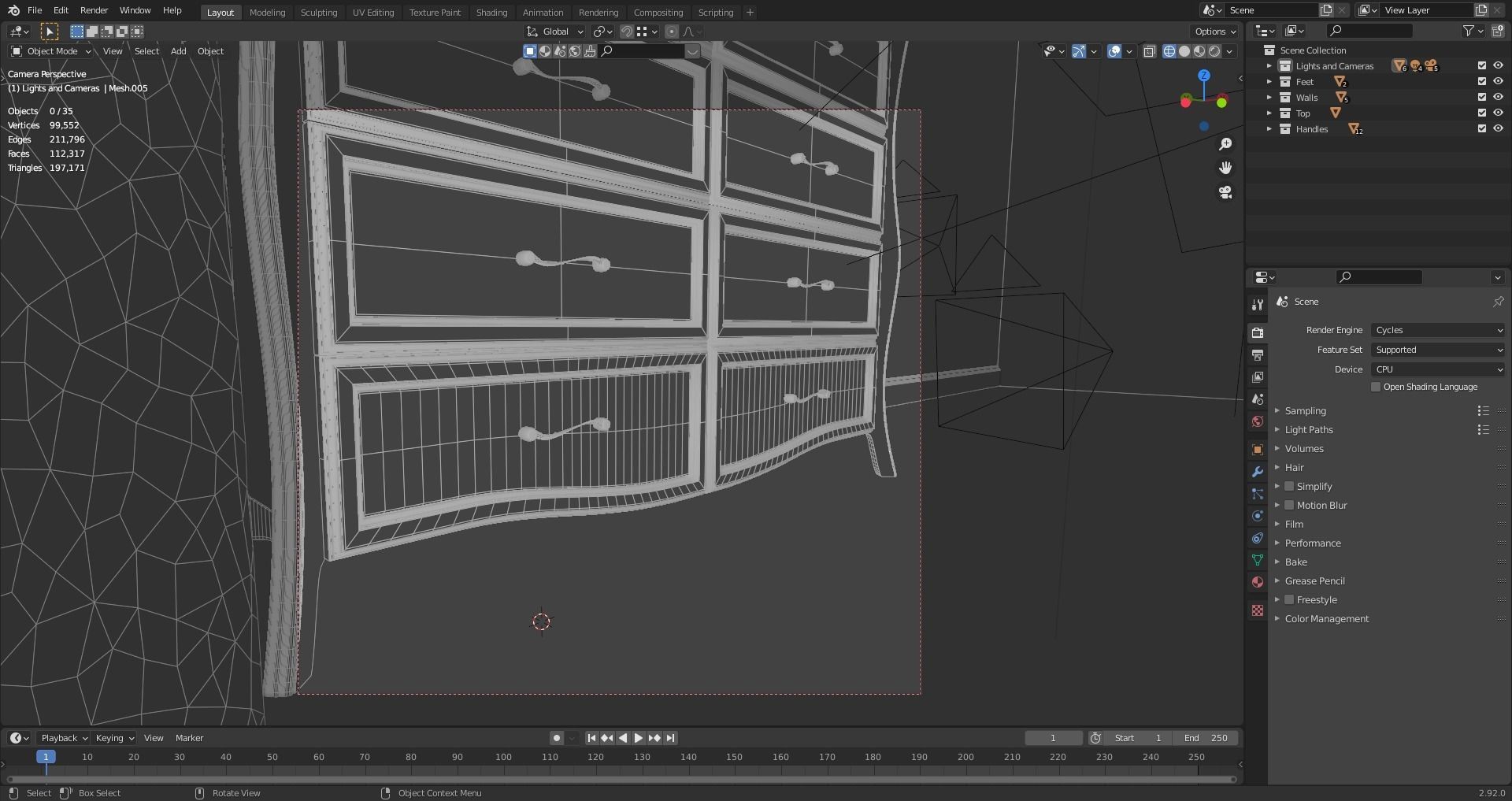The image size is (1512, 801).
Task: Enable the Freestyle checkbox
Action: (1289, 600)
